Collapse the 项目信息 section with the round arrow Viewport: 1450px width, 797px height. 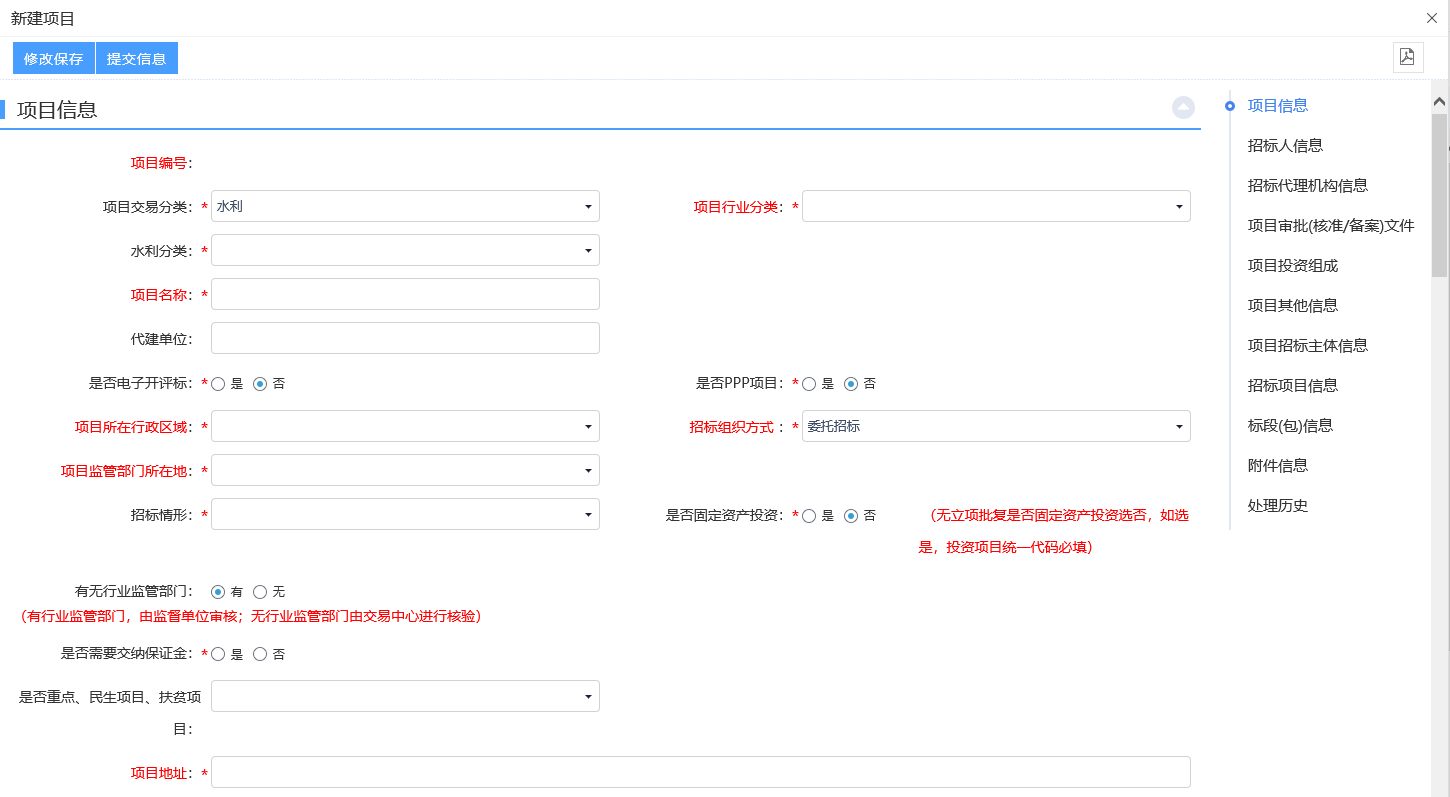(1183, 108)
